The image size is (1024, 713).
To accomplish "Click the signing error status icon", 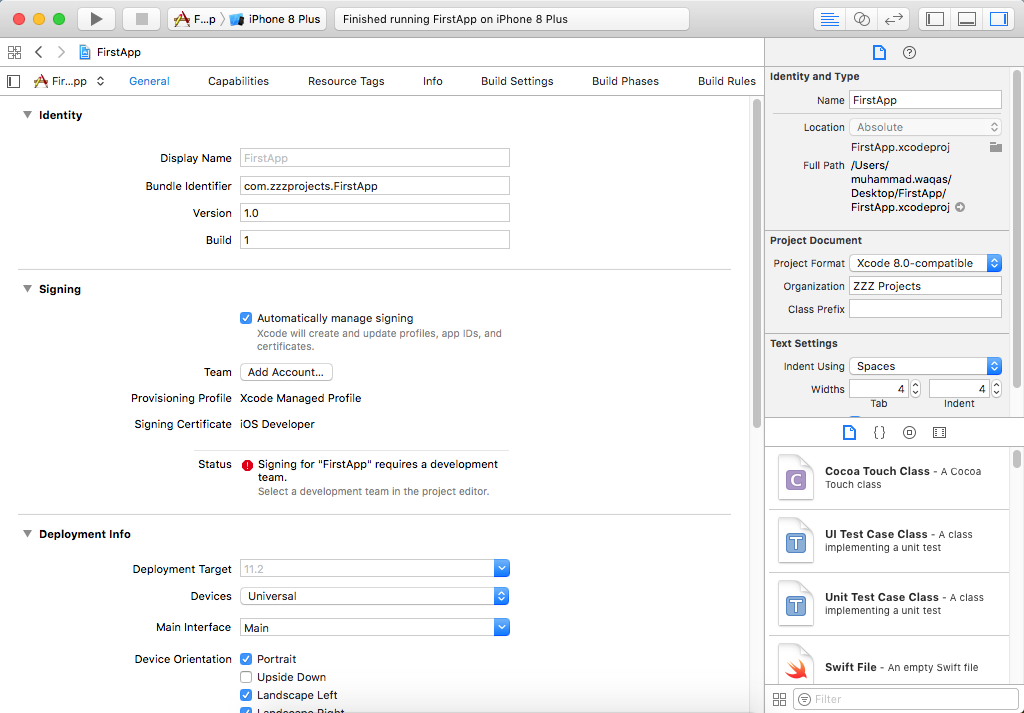I will pyautogui.click(x=247, y=465).
